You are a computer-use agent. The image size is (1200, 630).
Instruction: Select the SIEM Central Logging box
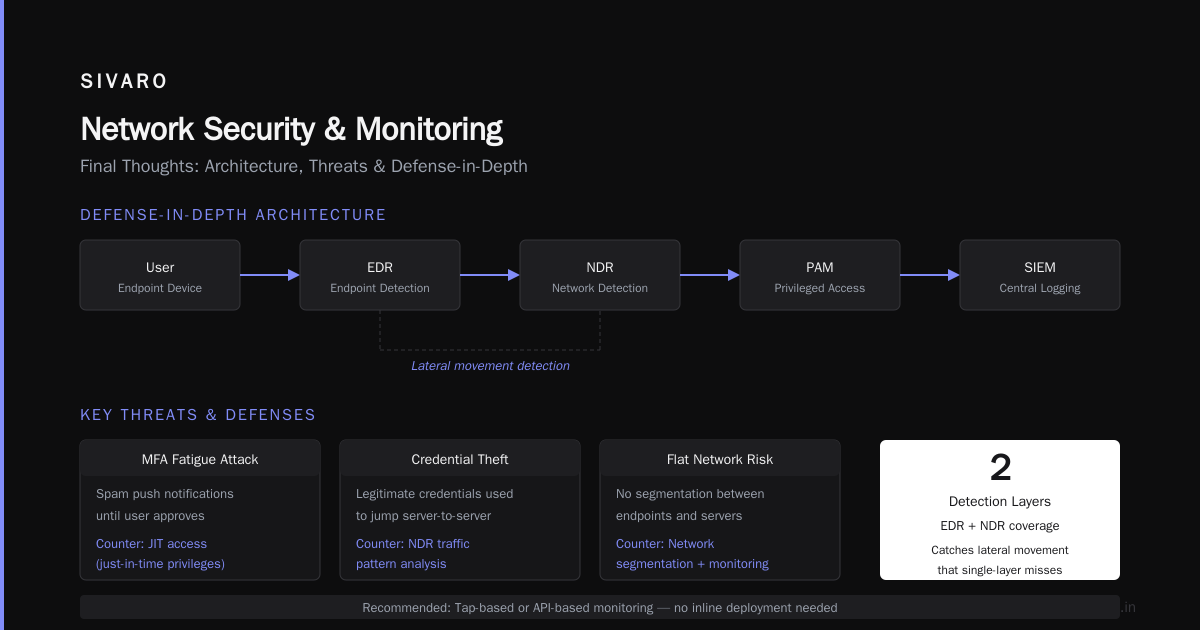(1040, 275)
